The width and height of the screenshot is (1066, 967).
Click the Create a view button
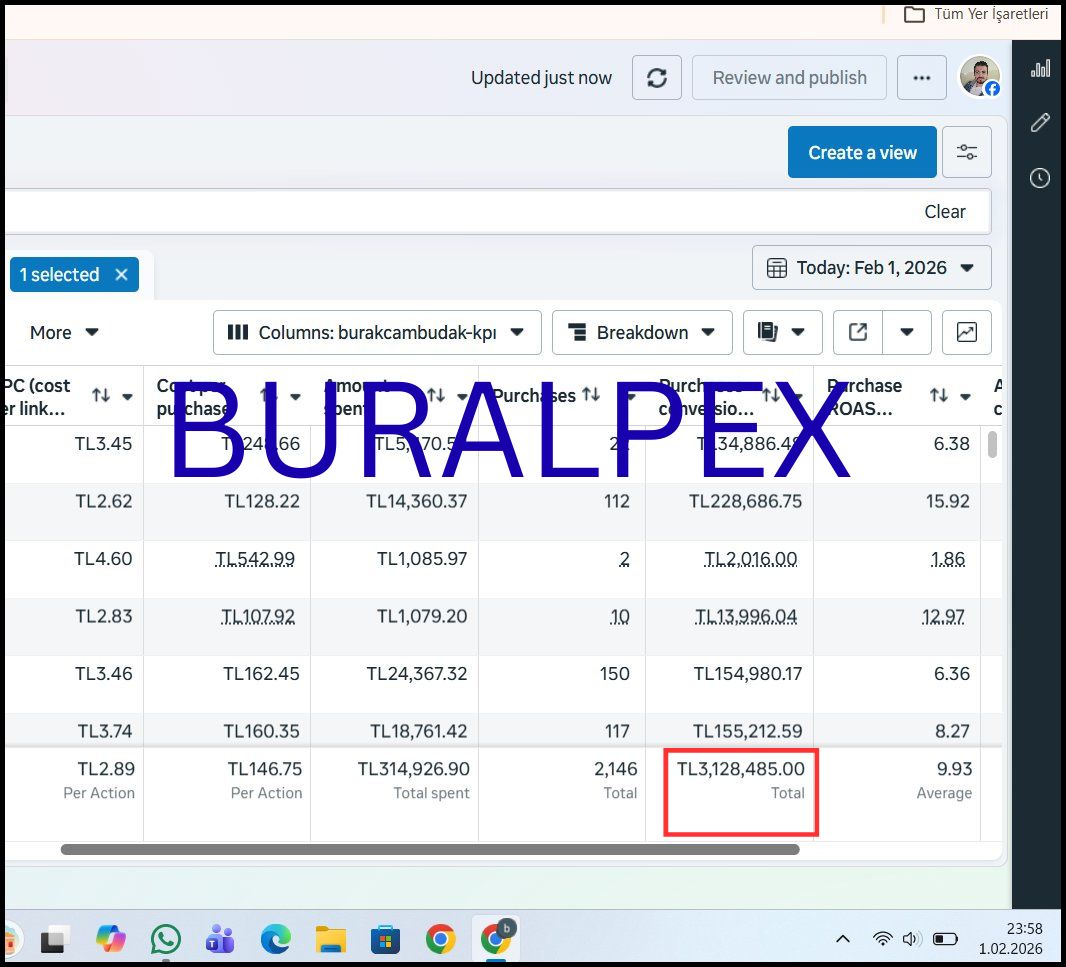point(861,152)
